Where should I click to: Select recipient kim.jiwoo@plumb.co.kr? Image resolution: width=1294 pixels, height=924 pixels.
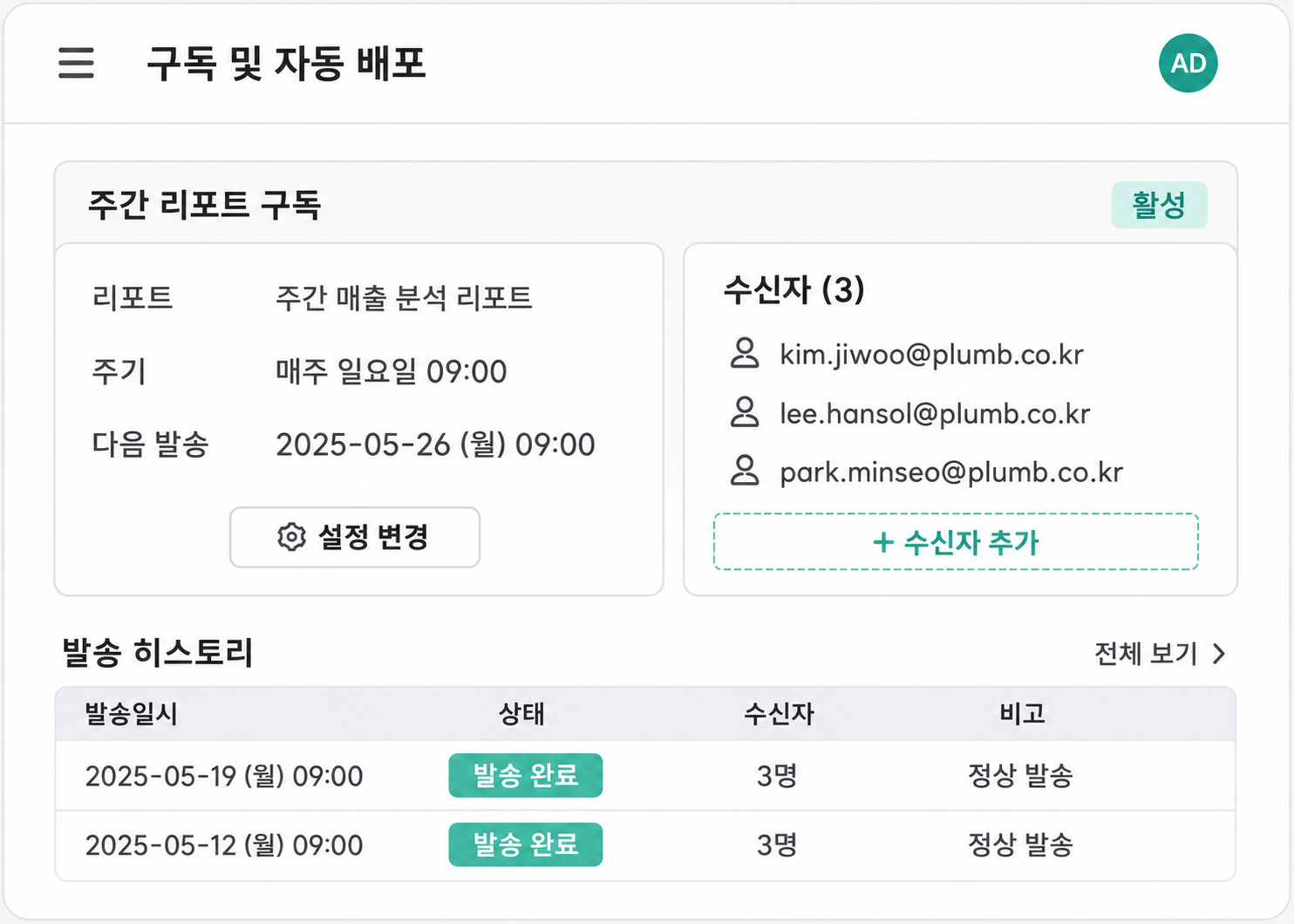pyautogui.click(x=931, y=355)
